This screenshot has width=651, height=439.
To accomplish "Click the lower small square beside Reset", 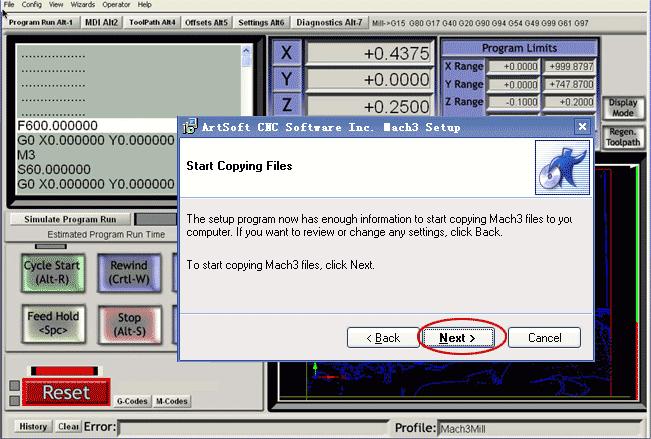I will 15,401.
